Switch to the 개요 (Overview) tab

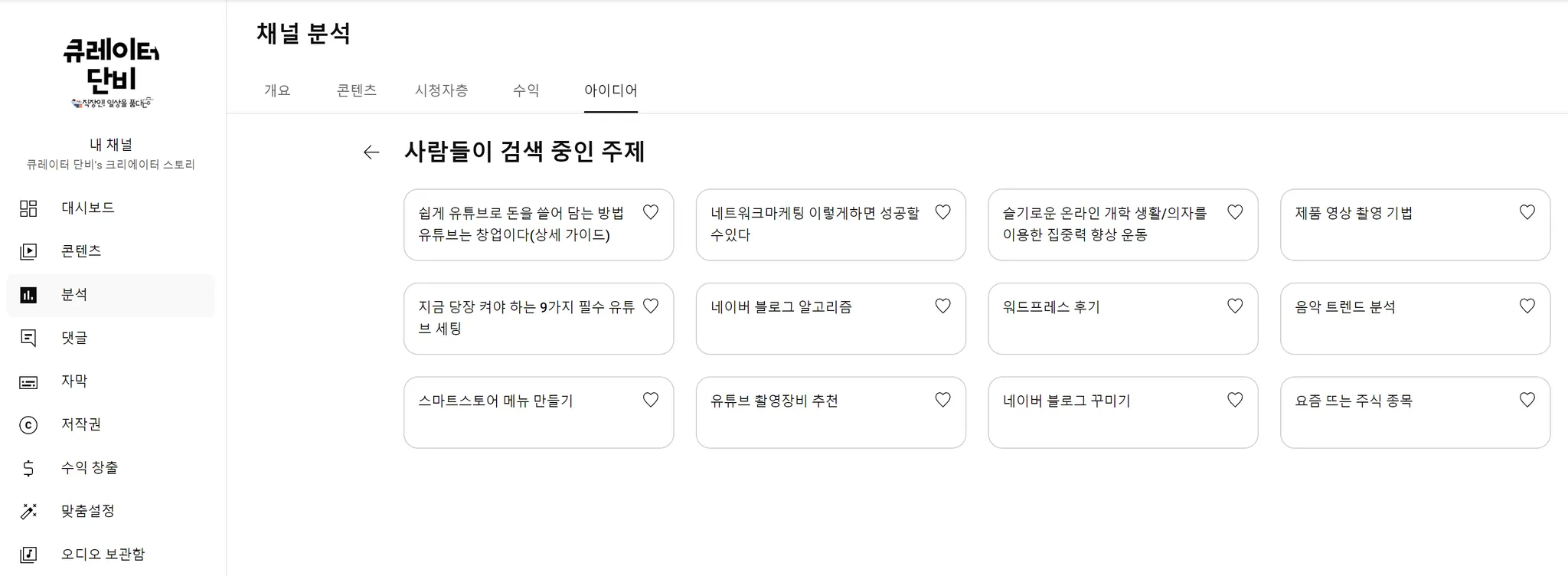[x=277, y=90]
